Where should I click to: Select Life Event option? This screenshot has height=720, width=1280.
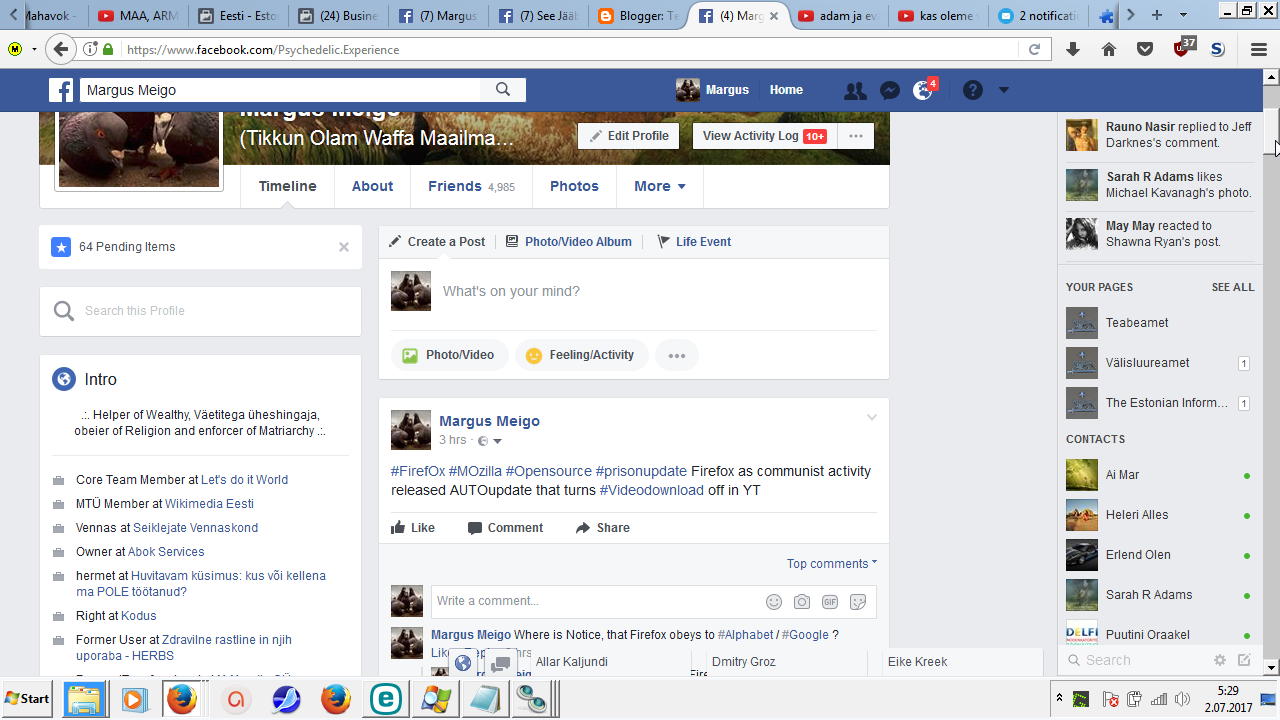tap(694, 242)
